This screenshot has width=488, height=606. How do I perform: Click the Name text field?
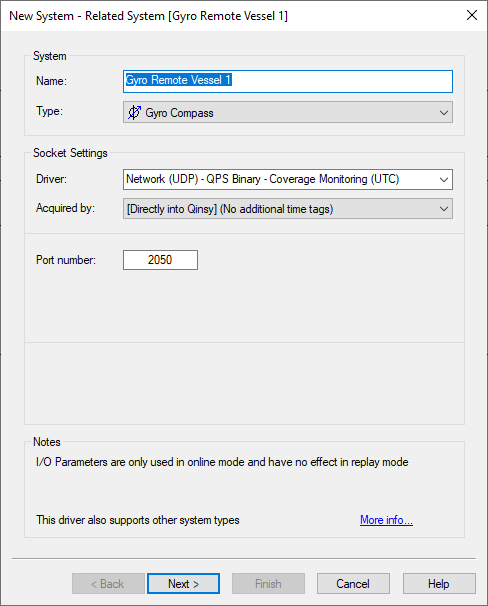coord(288,81)
